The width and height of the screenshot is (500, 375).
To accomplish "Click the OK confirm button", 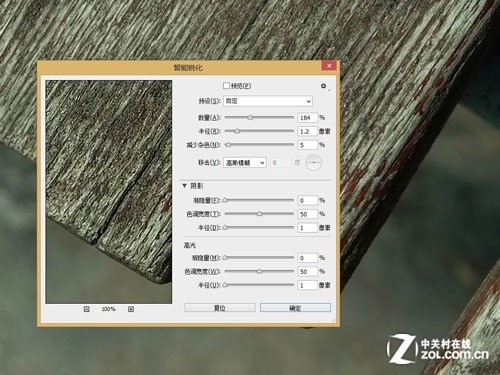I will [x=295, y=308].
